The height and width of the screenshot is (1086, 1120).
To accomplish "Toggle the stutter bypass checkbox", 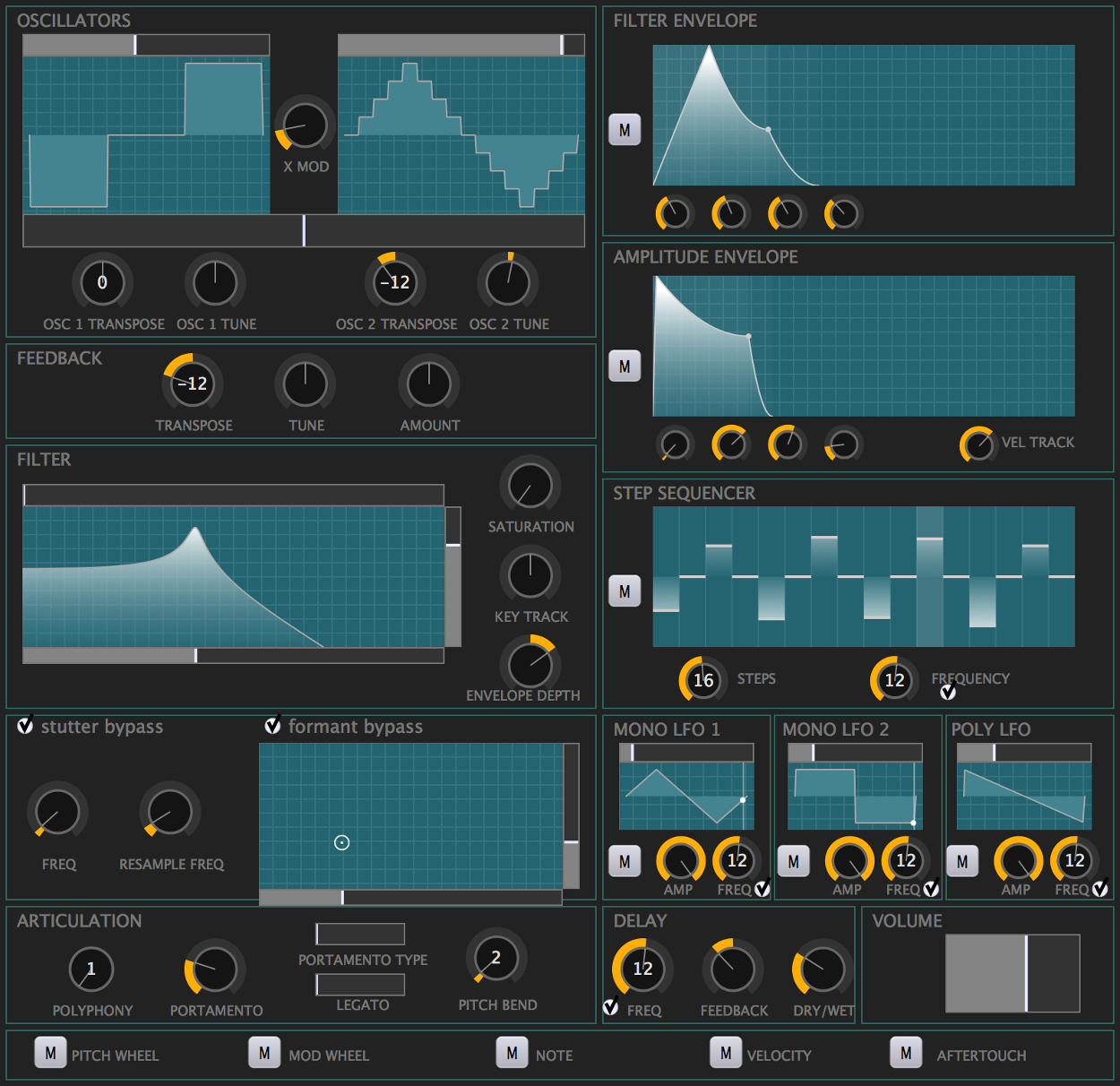I will pos(26,726).
